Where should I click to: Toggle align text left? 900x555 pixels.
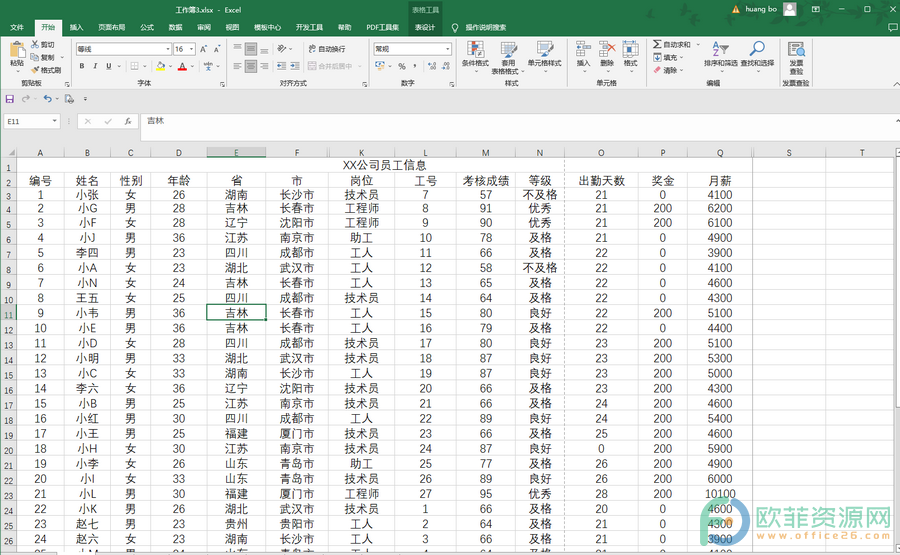point(238,66)
